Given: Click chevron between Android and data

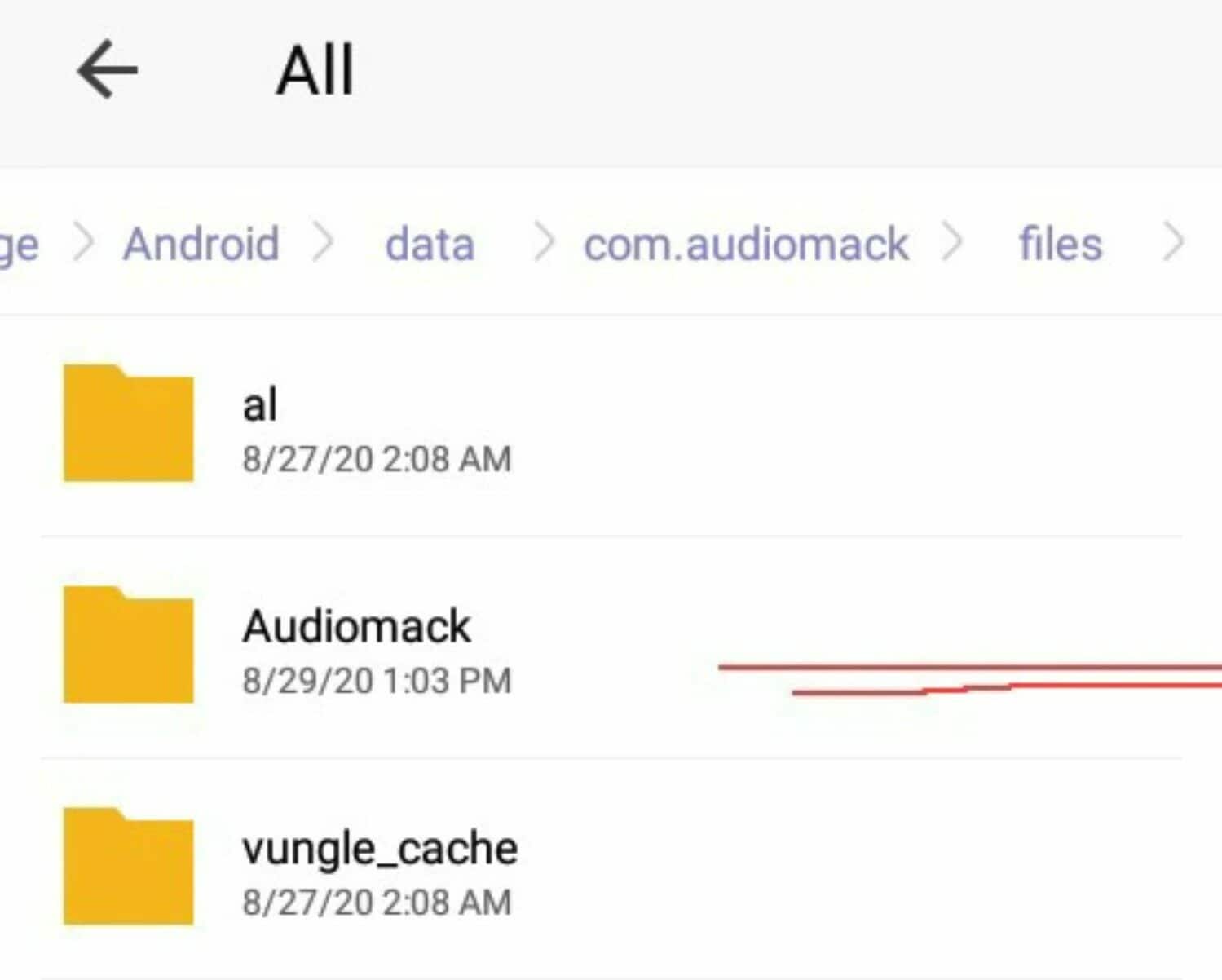Looking at the screenshot, I should (324, 242).
